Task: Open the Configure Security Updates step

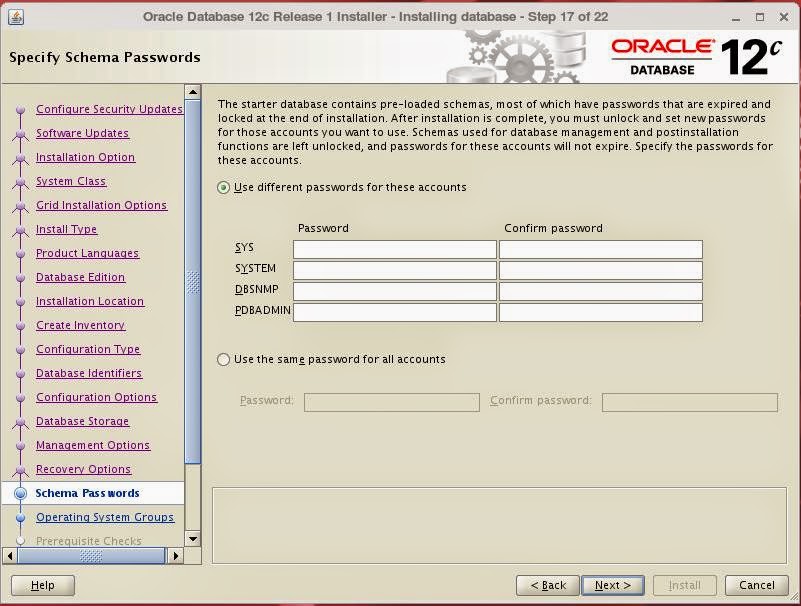Action: (109, 109)
